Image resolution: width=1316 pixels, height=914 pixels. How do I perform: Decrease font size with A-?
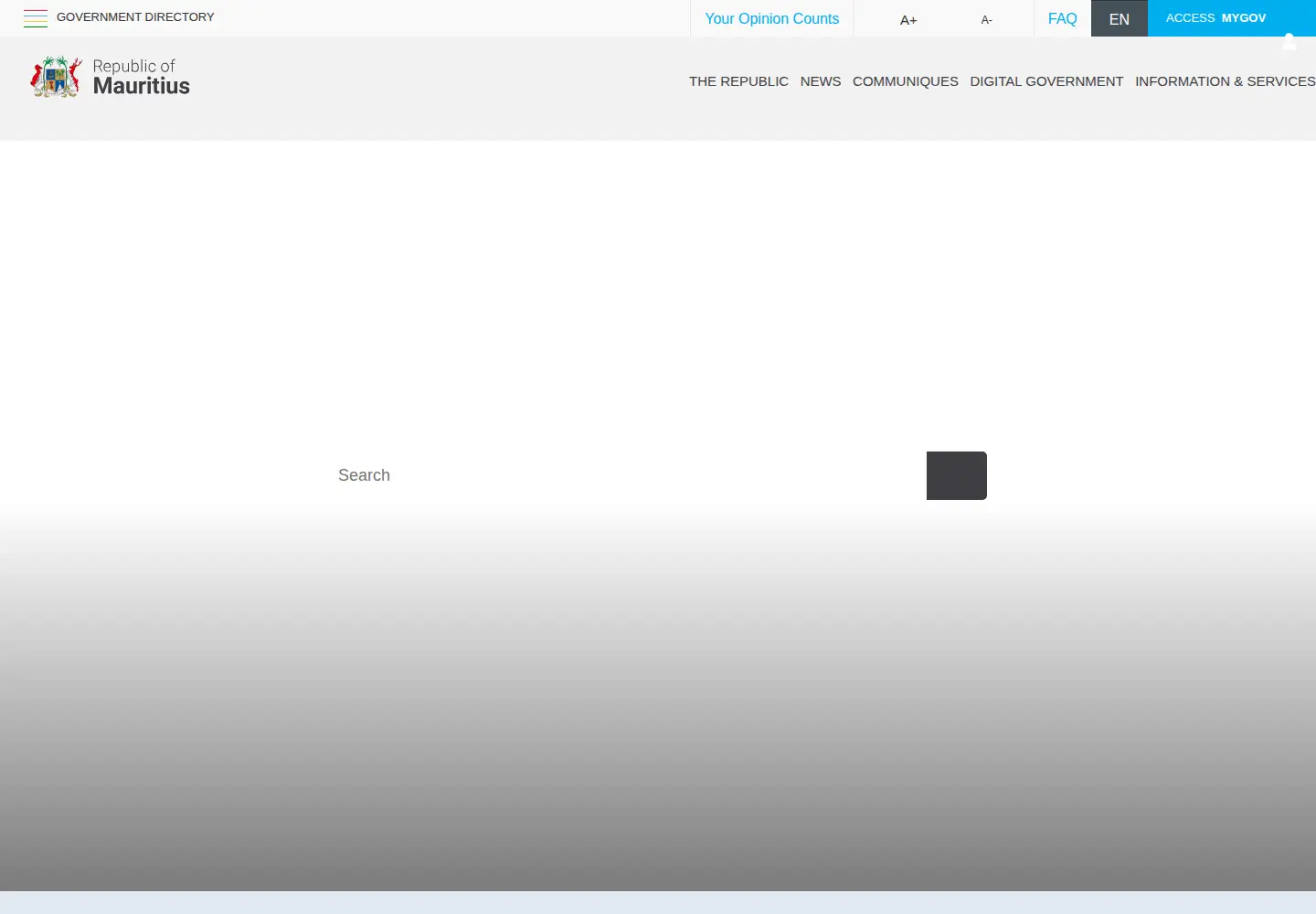986,19
